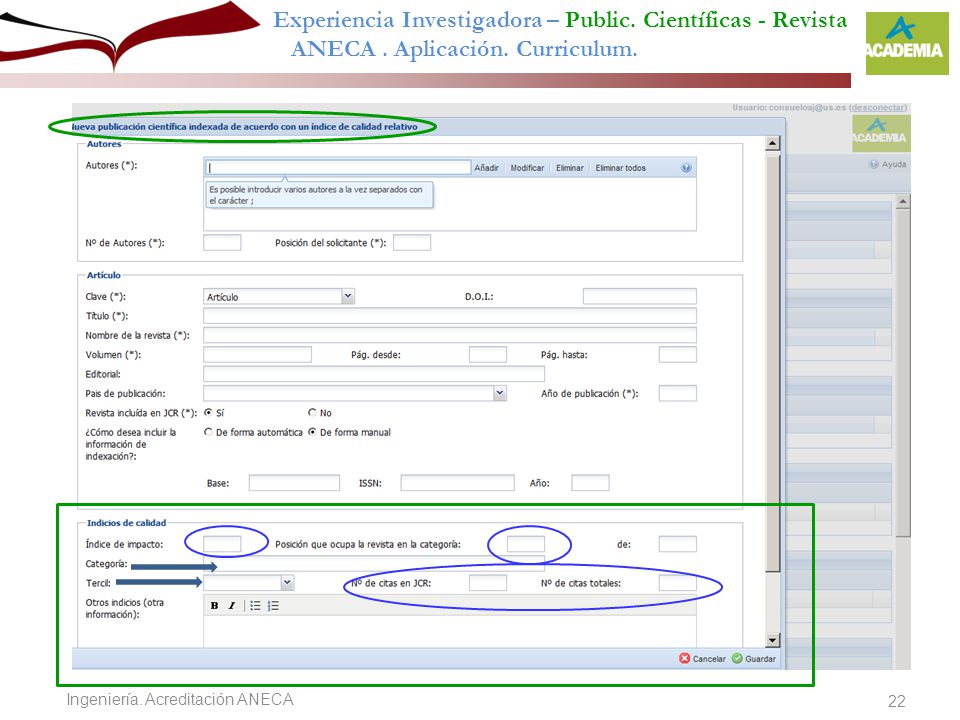This screenshot has width=960, height=720.
Task: Click the Editorial input field
Action: (373, 374)
